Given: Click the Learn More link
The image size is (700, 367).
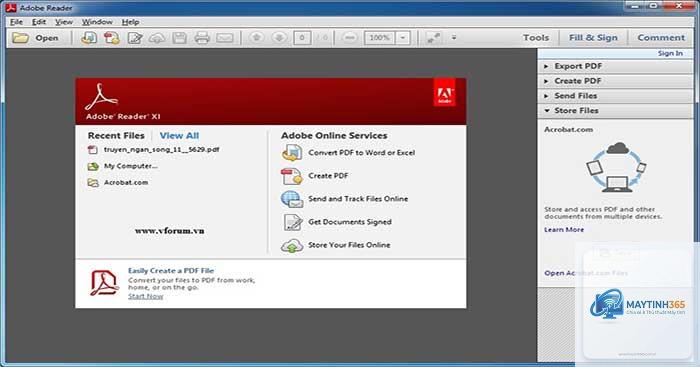Looking at the screenshot, I should pos(564,229).
